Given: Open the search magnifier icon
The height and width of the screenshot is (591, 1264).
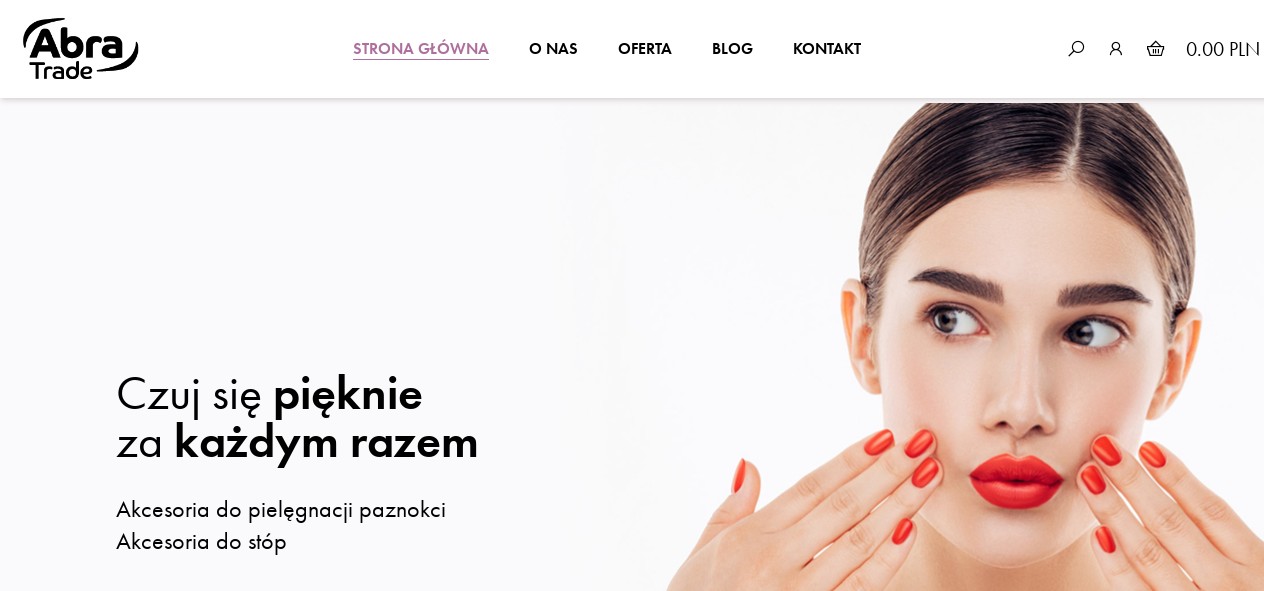Looking at the screenshot, I should pyautogui.click(x=1076, y=48).
